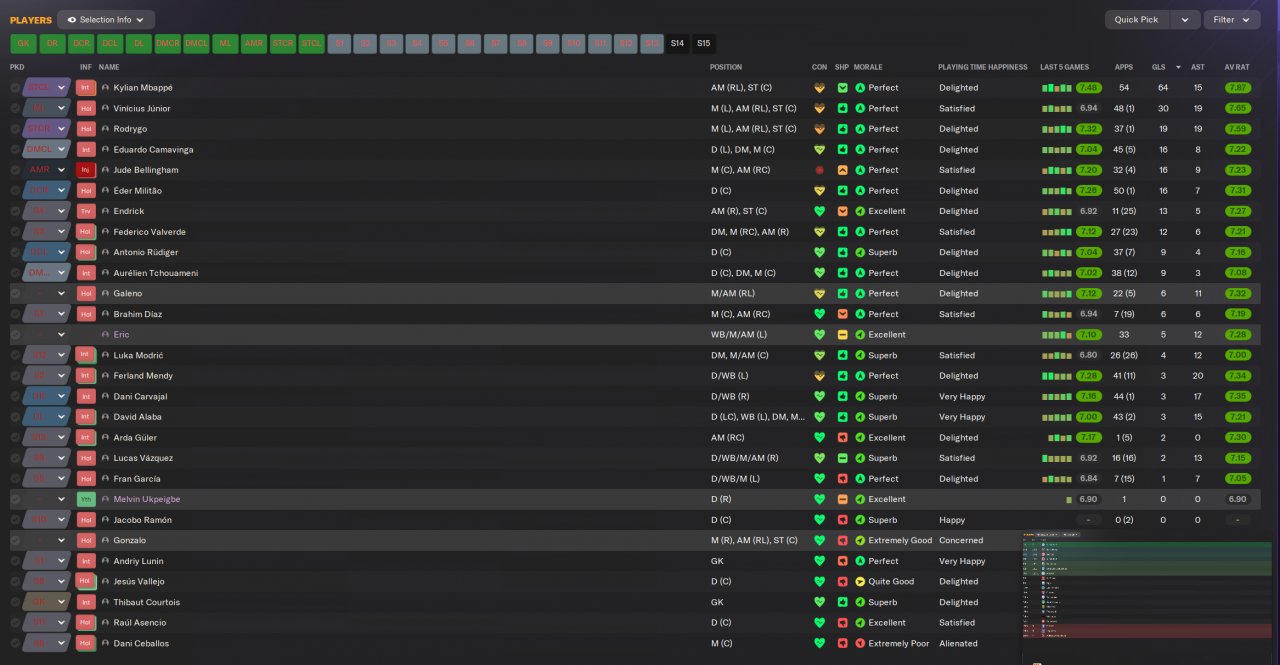
Task: Sort by the MORALE column header
Action: coord(870,67)
